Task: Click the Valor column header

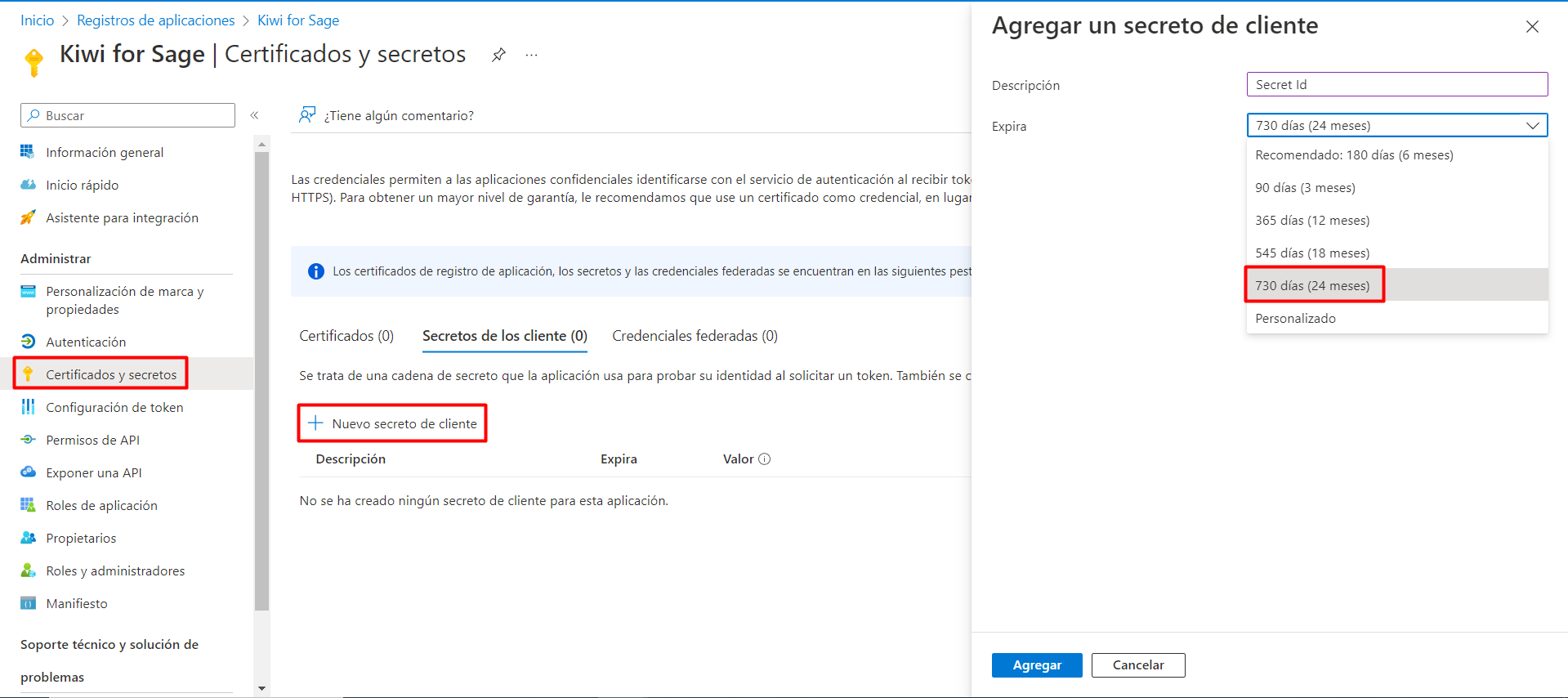Action: (x=738, y=459)
